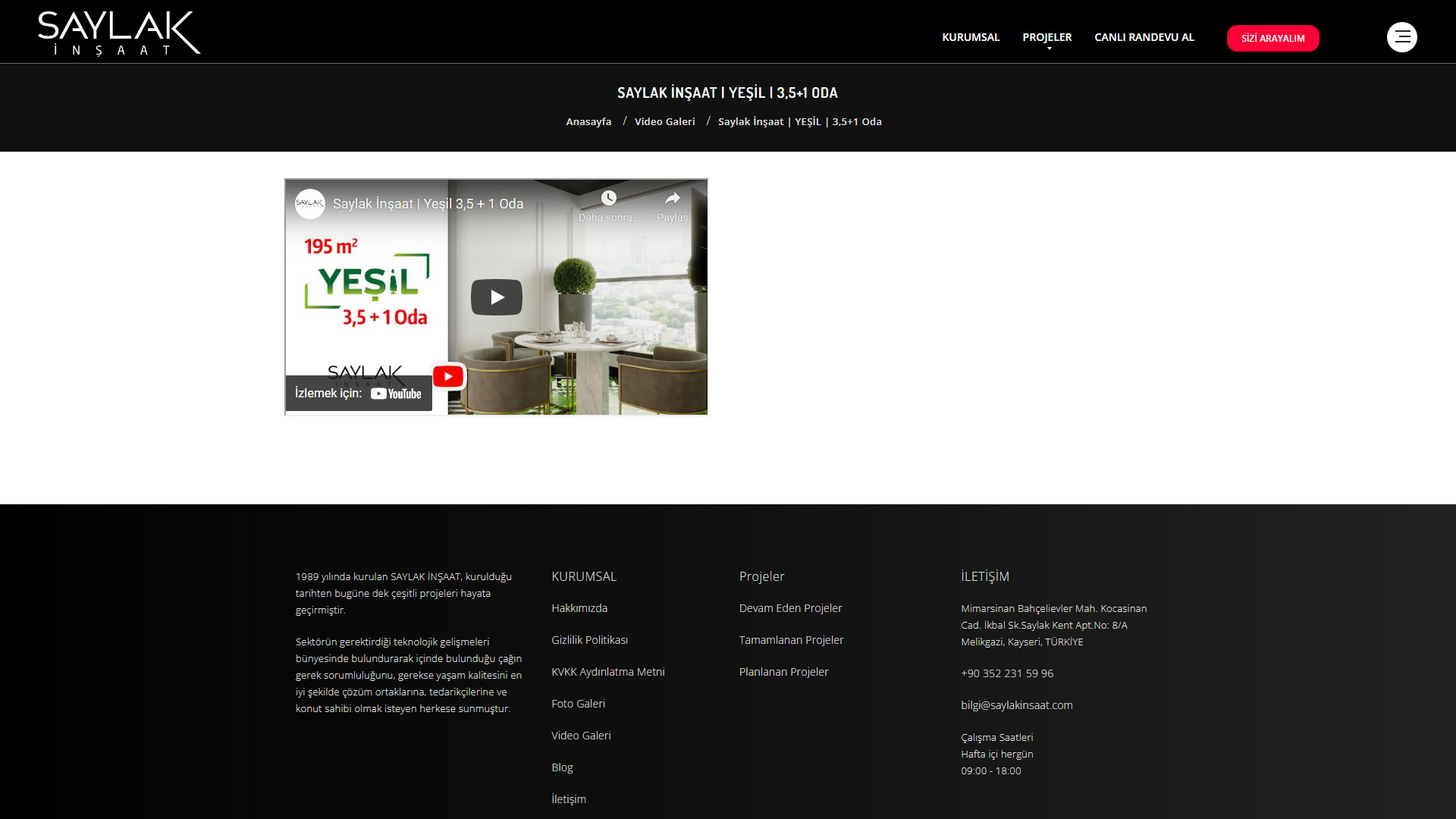Open Video Galeri footer link

coord(581,736)
